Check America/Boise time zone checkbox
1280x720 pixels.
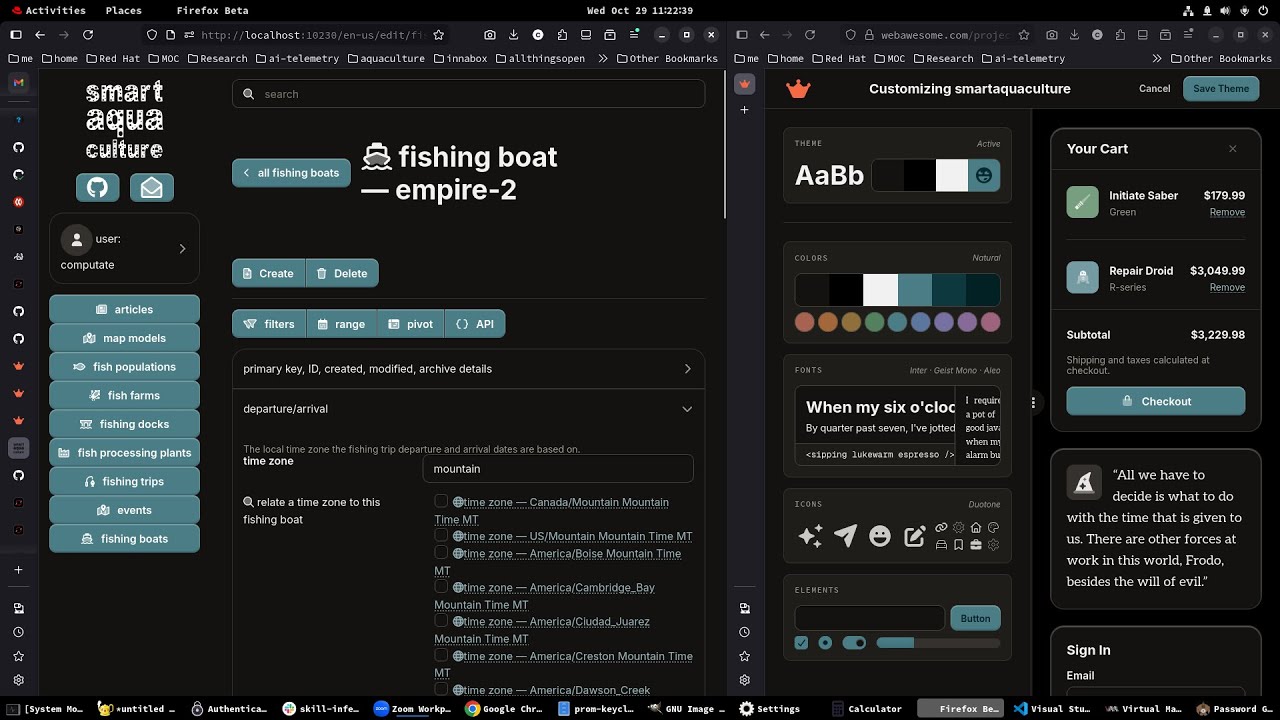(x=441, y=552)
